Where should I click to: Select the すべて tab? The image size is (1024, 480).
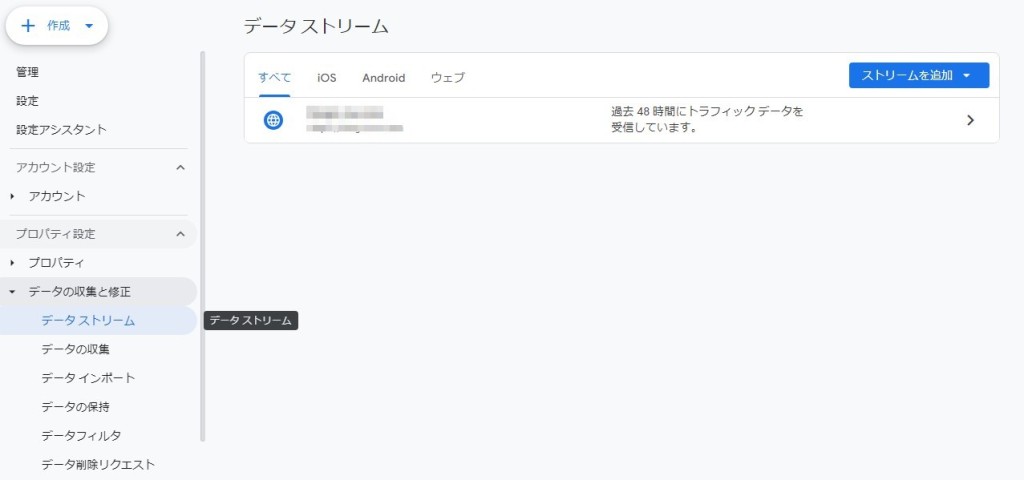tap(274, 77)
